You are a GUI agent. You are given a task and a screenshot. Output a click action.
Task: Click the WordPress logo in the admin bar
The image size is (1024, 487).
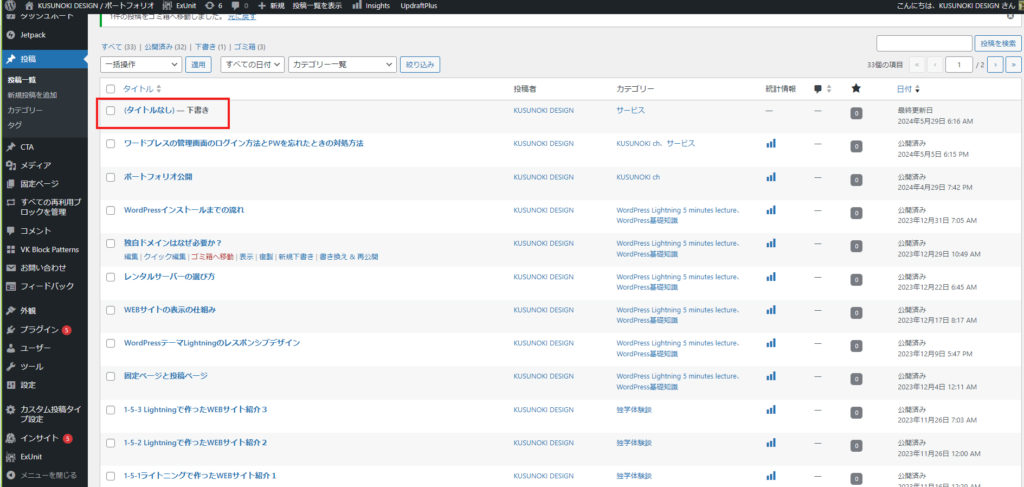(9, 6)
